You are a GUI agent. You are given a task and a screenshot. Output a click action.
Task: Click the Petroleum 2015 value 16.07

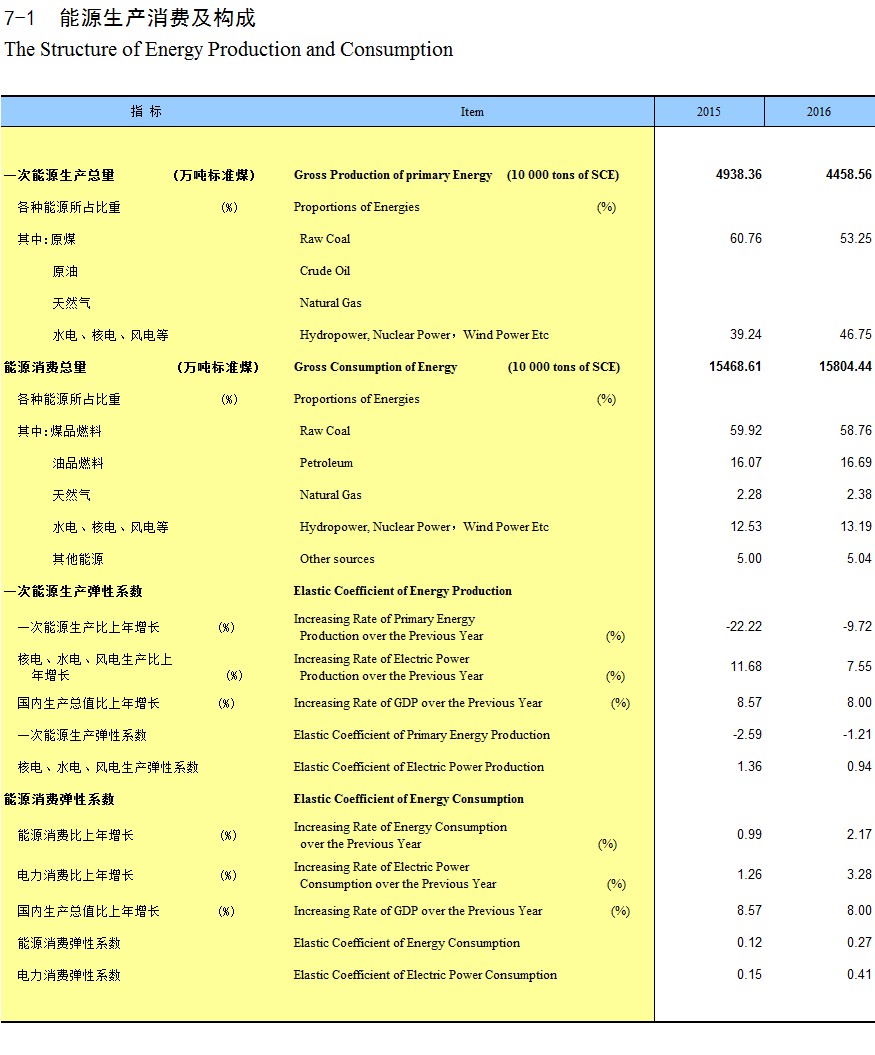(x=746, y=462)
